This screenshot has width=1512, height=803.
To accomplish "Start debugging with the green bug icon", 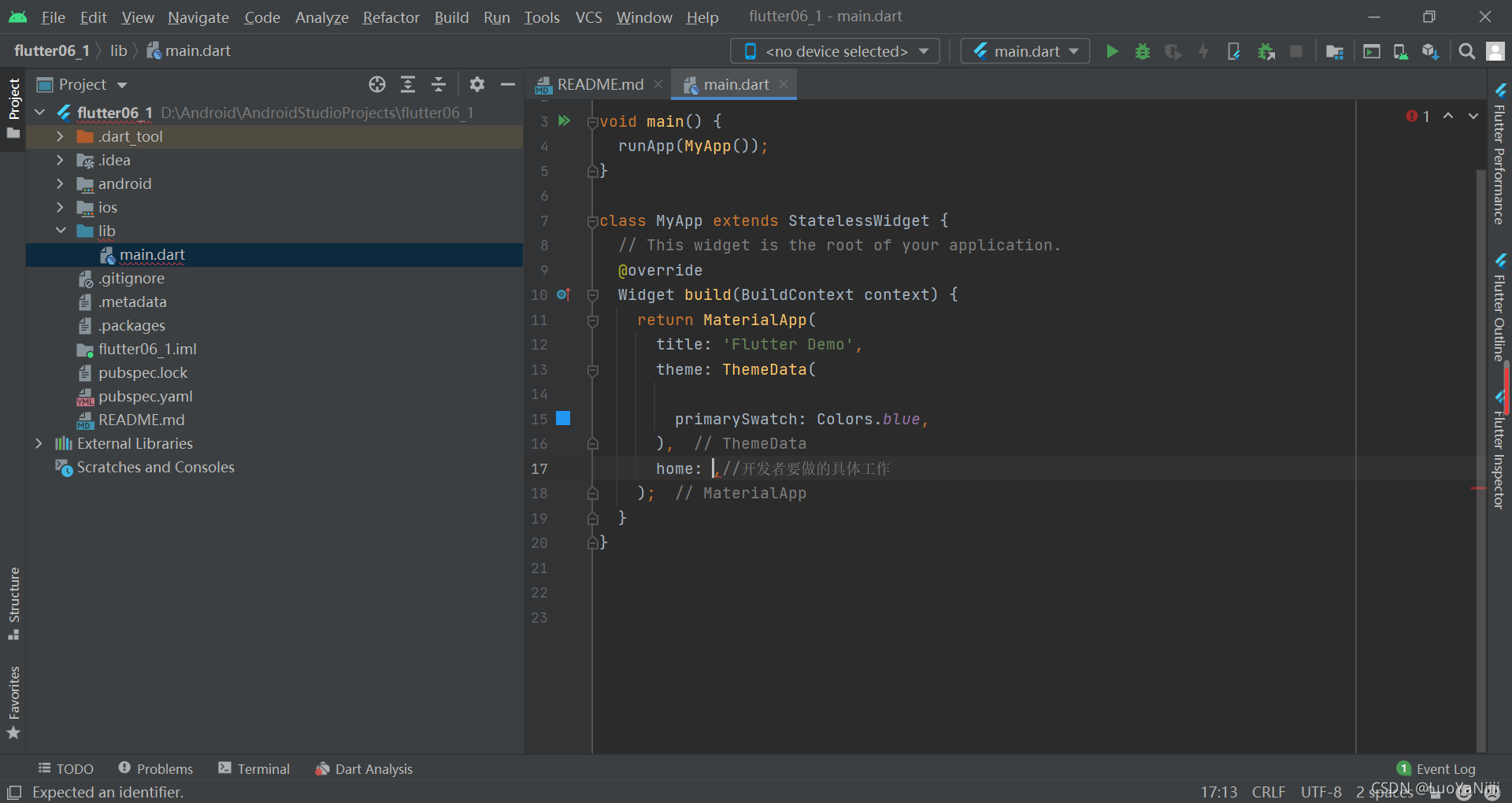I will 1143,51.
